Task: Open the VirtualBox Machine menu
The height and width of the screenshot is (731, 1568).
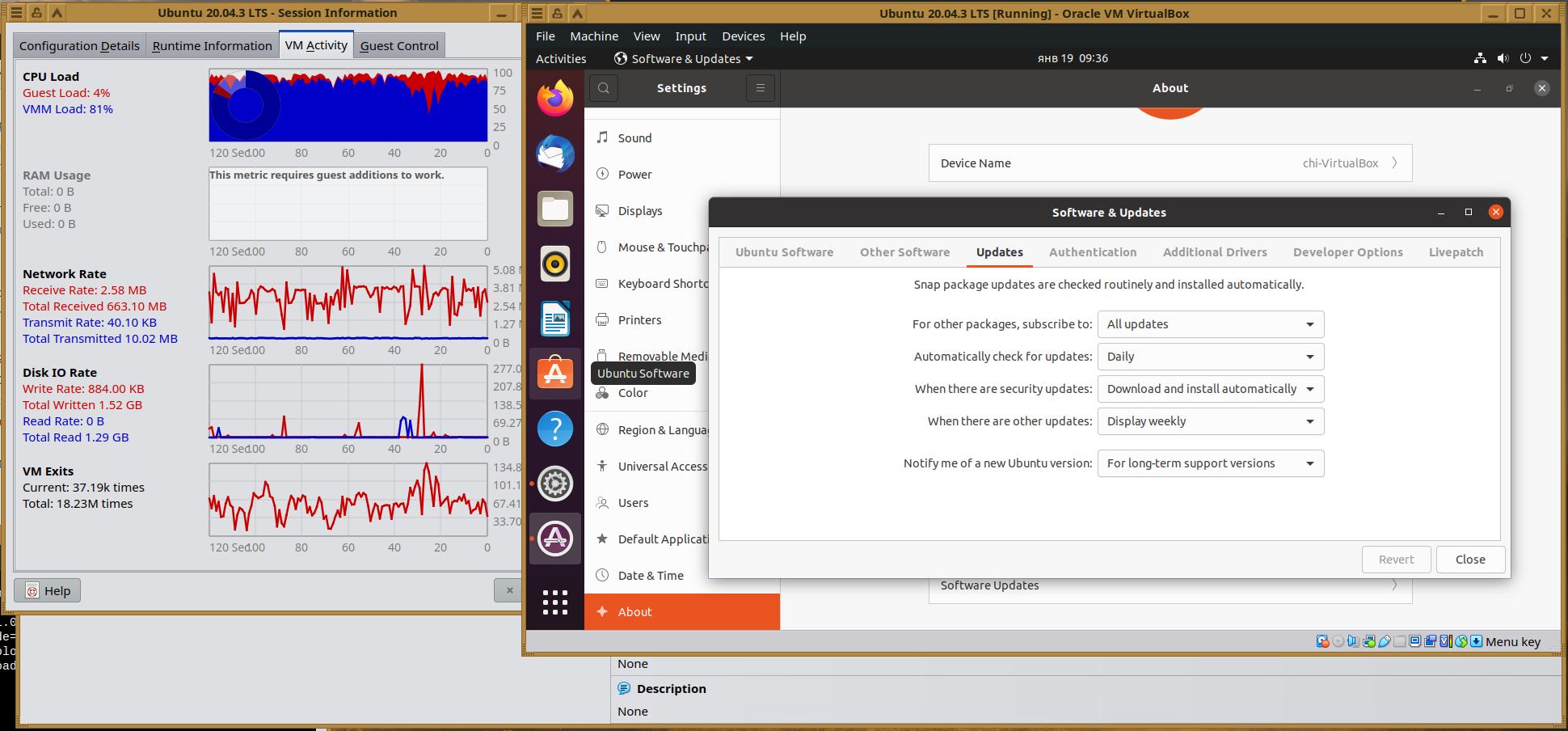Action: tap(594, 36)
